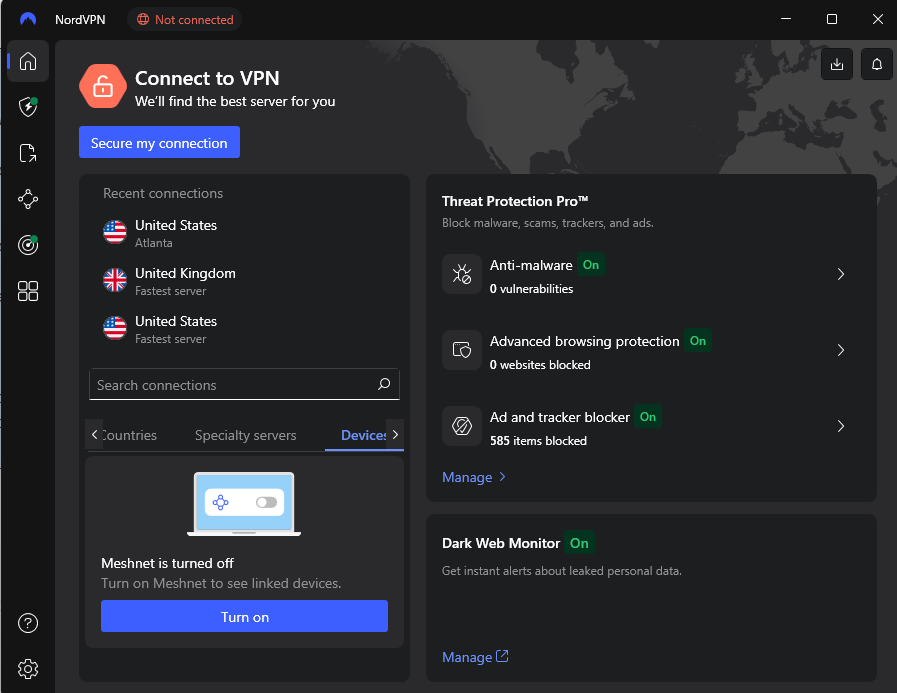This screenshot has width=897, height=693.
Task: Click inside the Search connections field
Action: 230,384
